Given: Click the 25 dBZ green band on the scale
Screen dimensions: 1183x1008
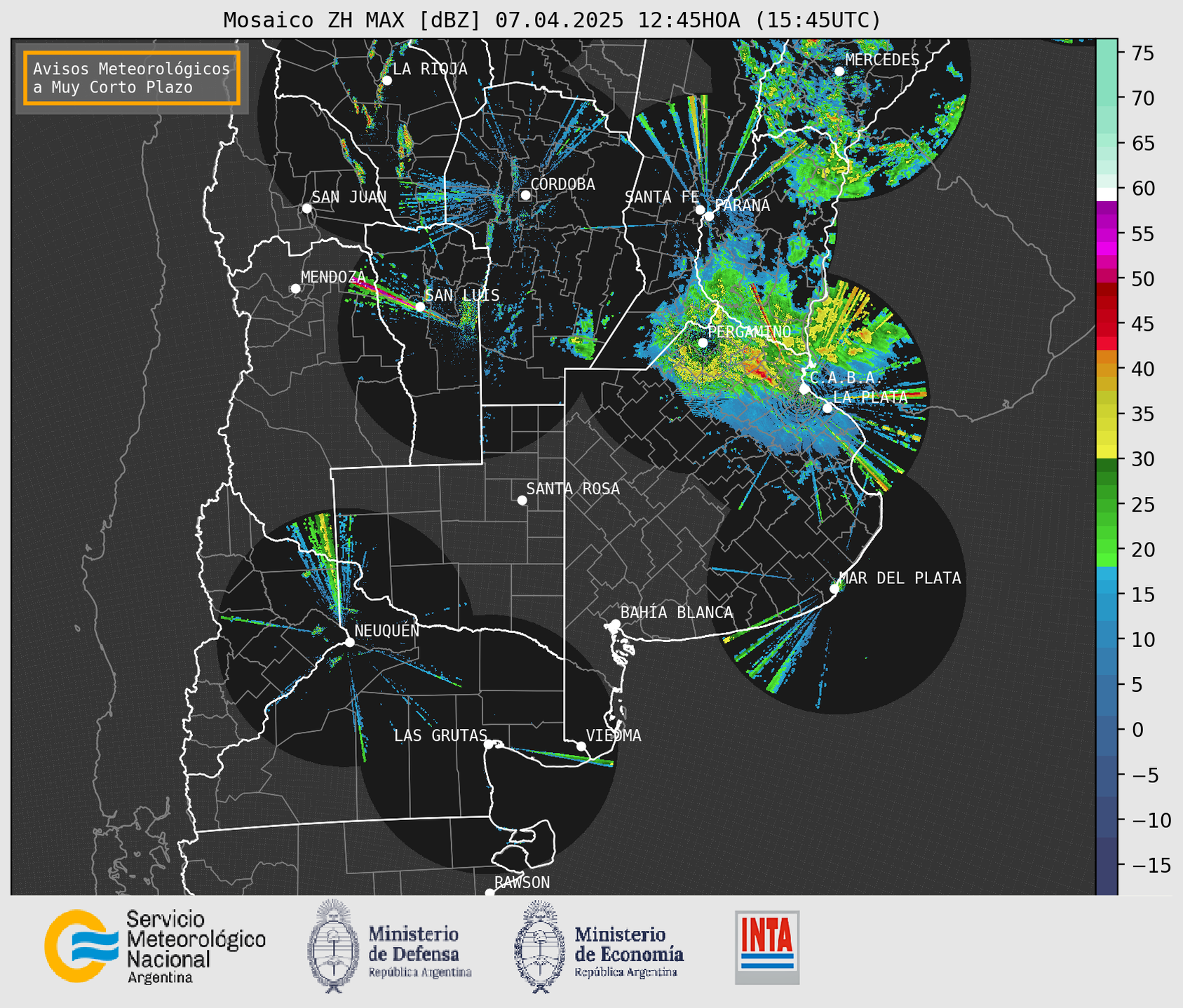Looking at the screenshot, I should 1106,505.
